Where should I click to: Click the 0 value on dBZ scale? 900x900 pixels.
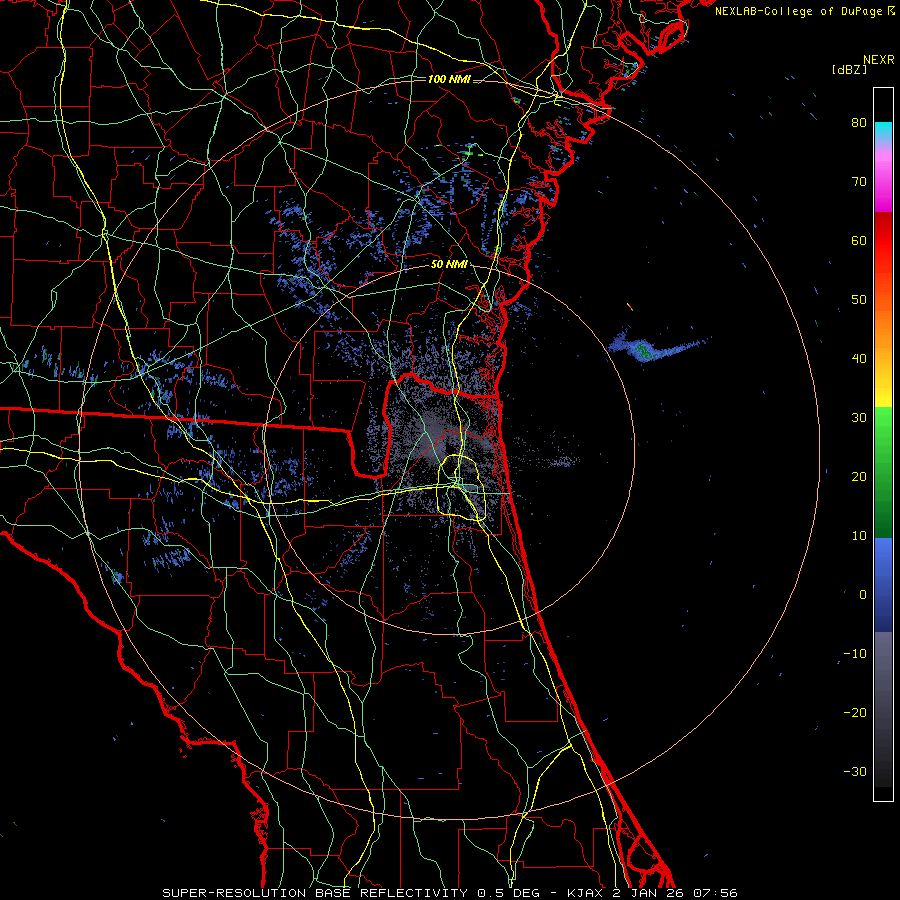pos(863,595)
